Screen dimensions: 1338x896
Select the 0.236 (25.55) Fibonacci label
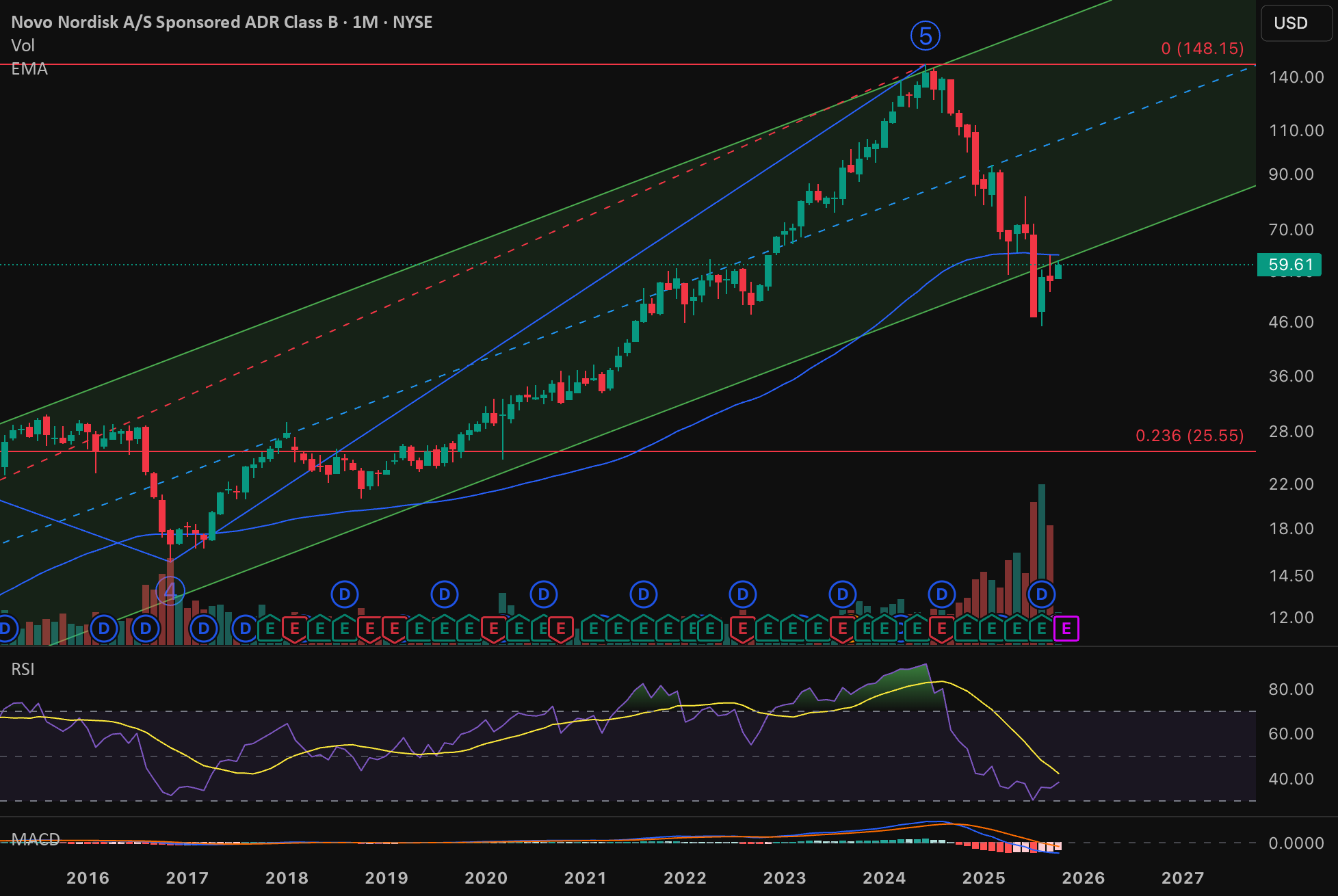tap(1190, 436)
